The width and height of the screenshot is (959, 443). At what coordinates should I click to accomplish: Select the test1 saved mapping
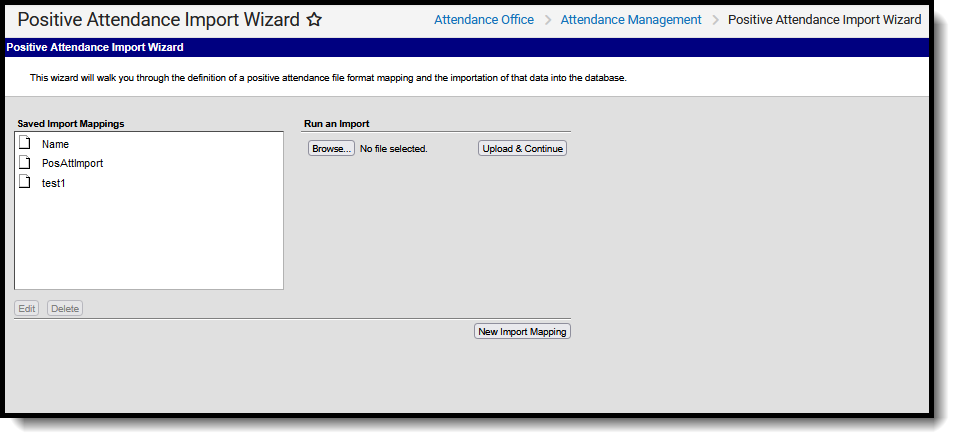pos(53,183)
